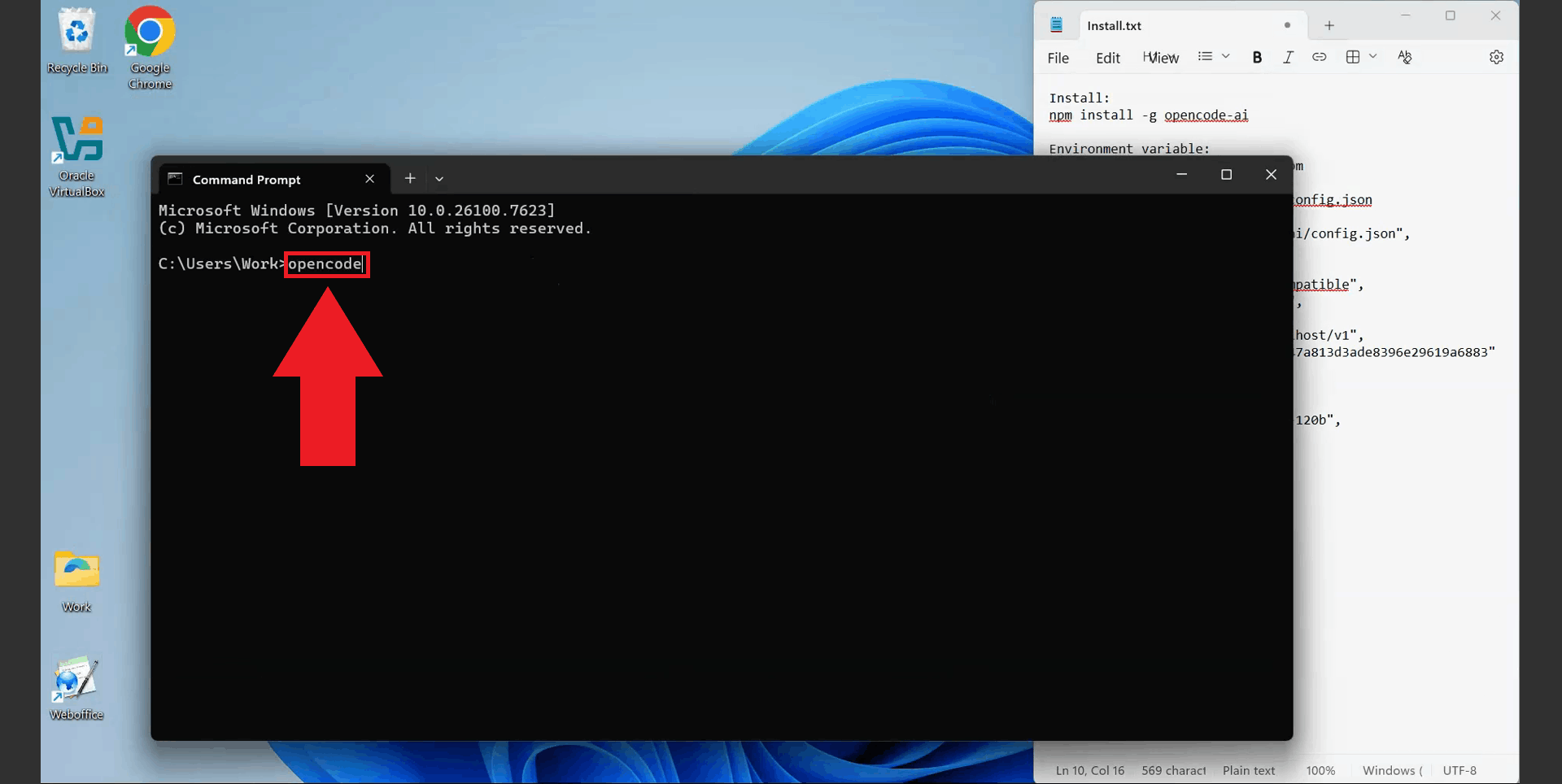1562x784 pixels.
Task: Change zoom level via the 100% control
Action: click(x=1320, y=770)
